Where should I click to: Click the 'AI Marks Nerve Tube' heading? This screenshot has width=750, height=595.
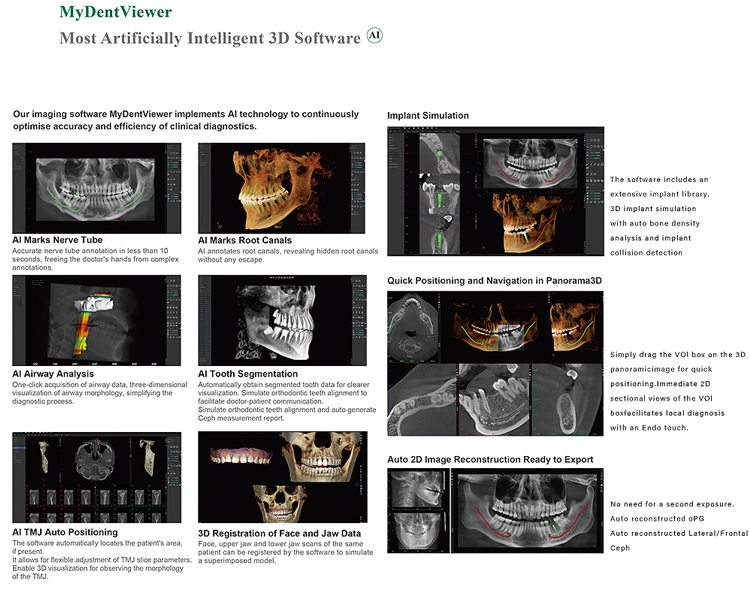point(57,240)
